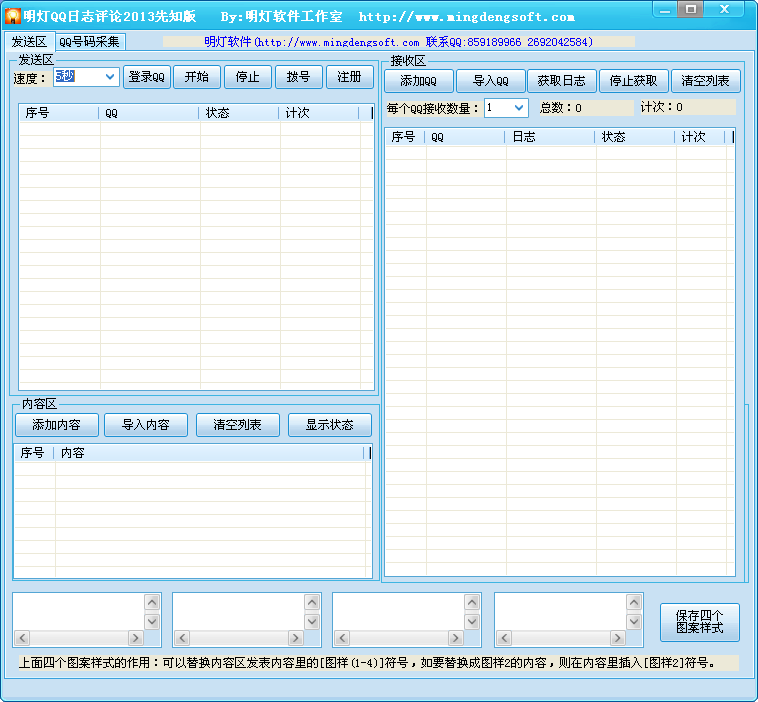This screenshot has height=702, width=758.
Task: Hit the 停止 button in the sending area
Action: tap(247, 77)
